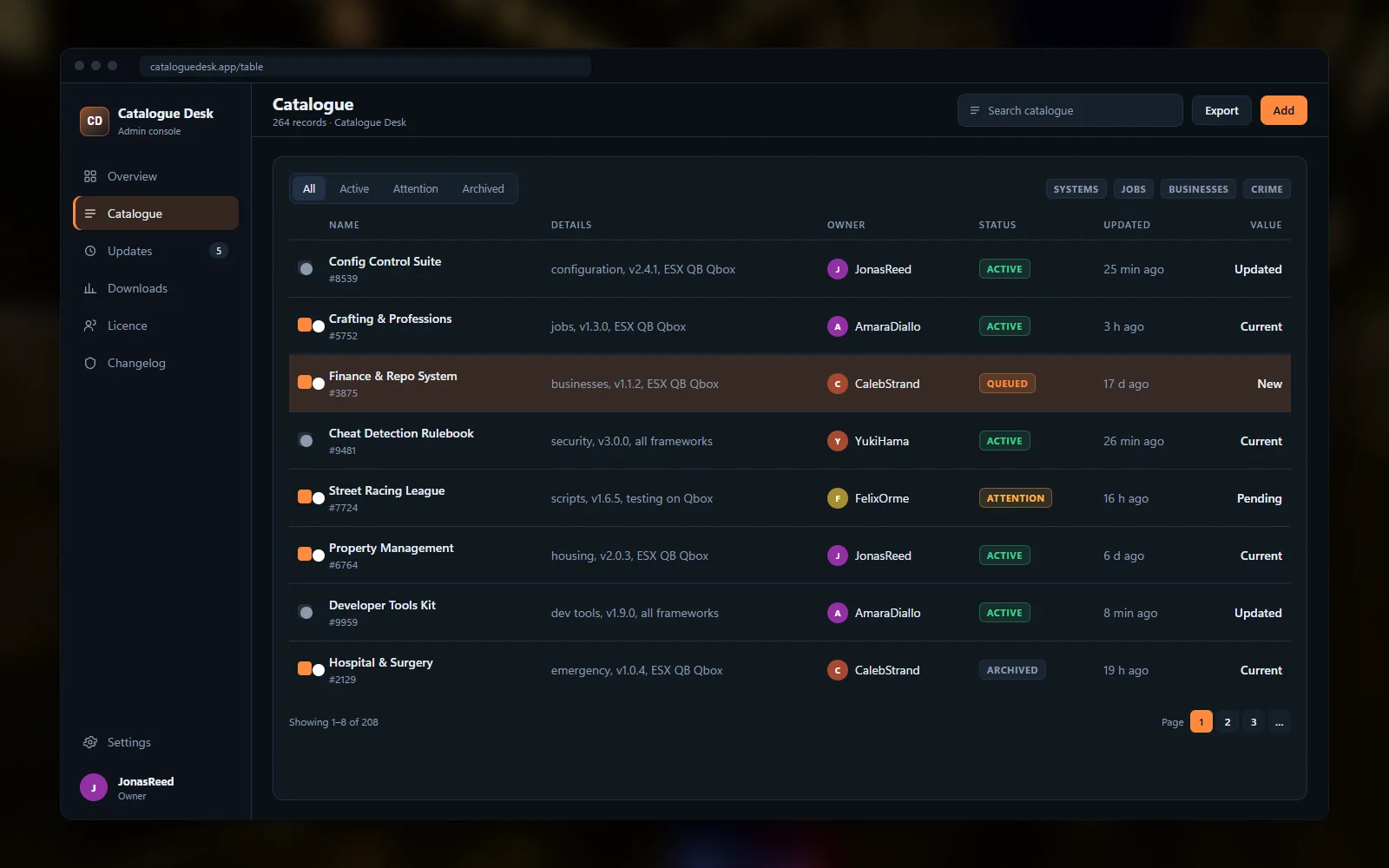Image resolution: width=1389 pixels, height=868 pixels.
Task: Click the Settings gear icon
Action: 90,742
